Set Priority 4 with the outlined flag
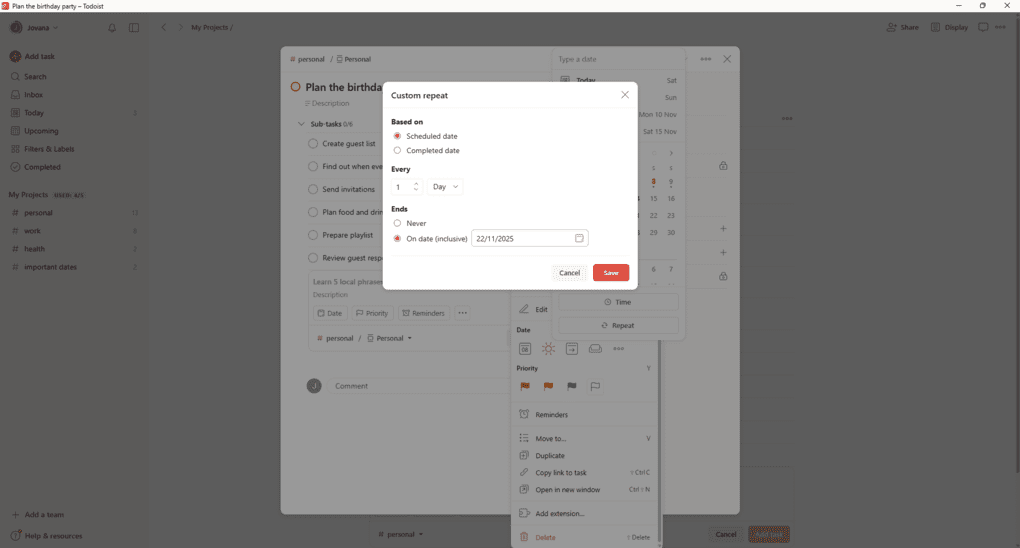The image size is (1020, 548). (595, 387)
